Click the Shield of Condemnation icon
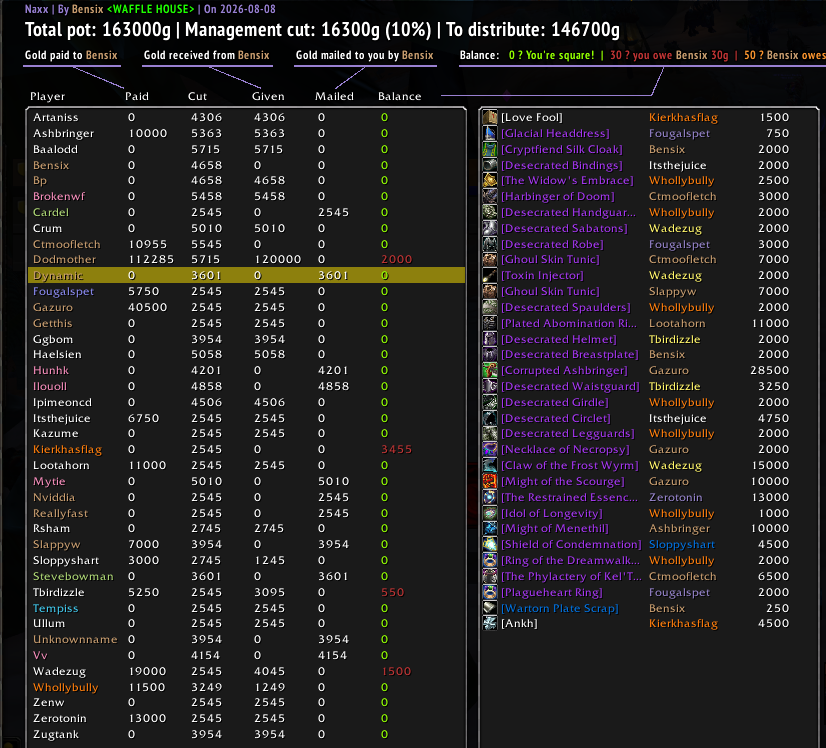The image size is (826, 748). 490,544
